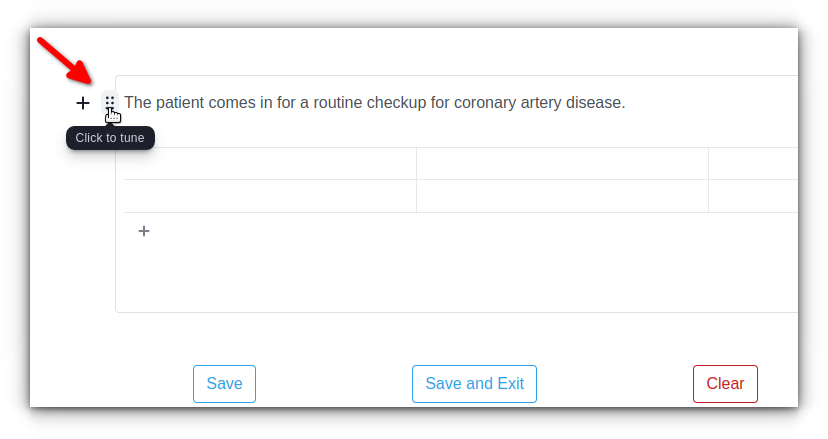Click the red Clear button
The image size is (828, 439).
(725, 384)
